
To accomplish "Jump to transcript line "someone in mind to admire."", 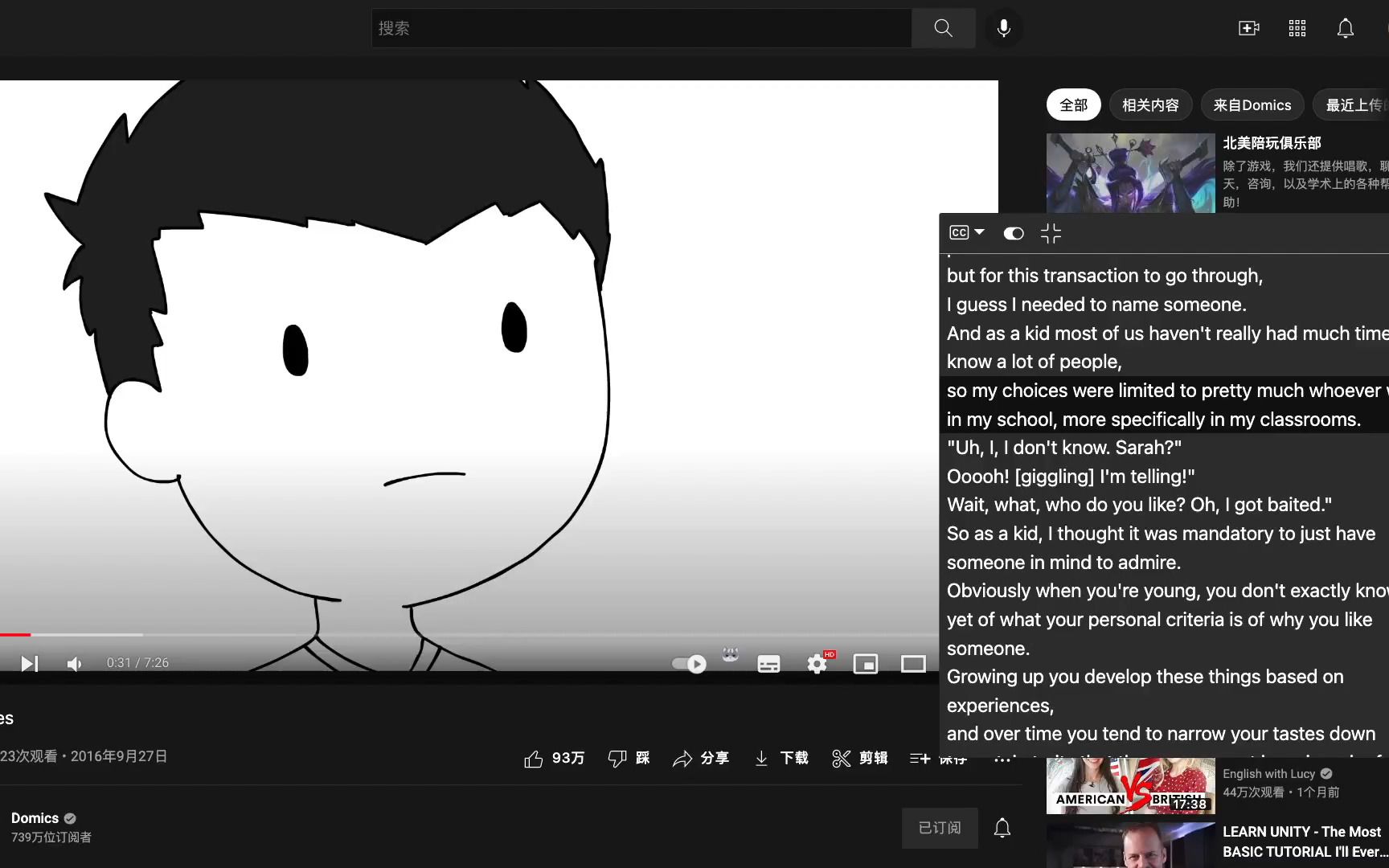I will coord(1063,563).
